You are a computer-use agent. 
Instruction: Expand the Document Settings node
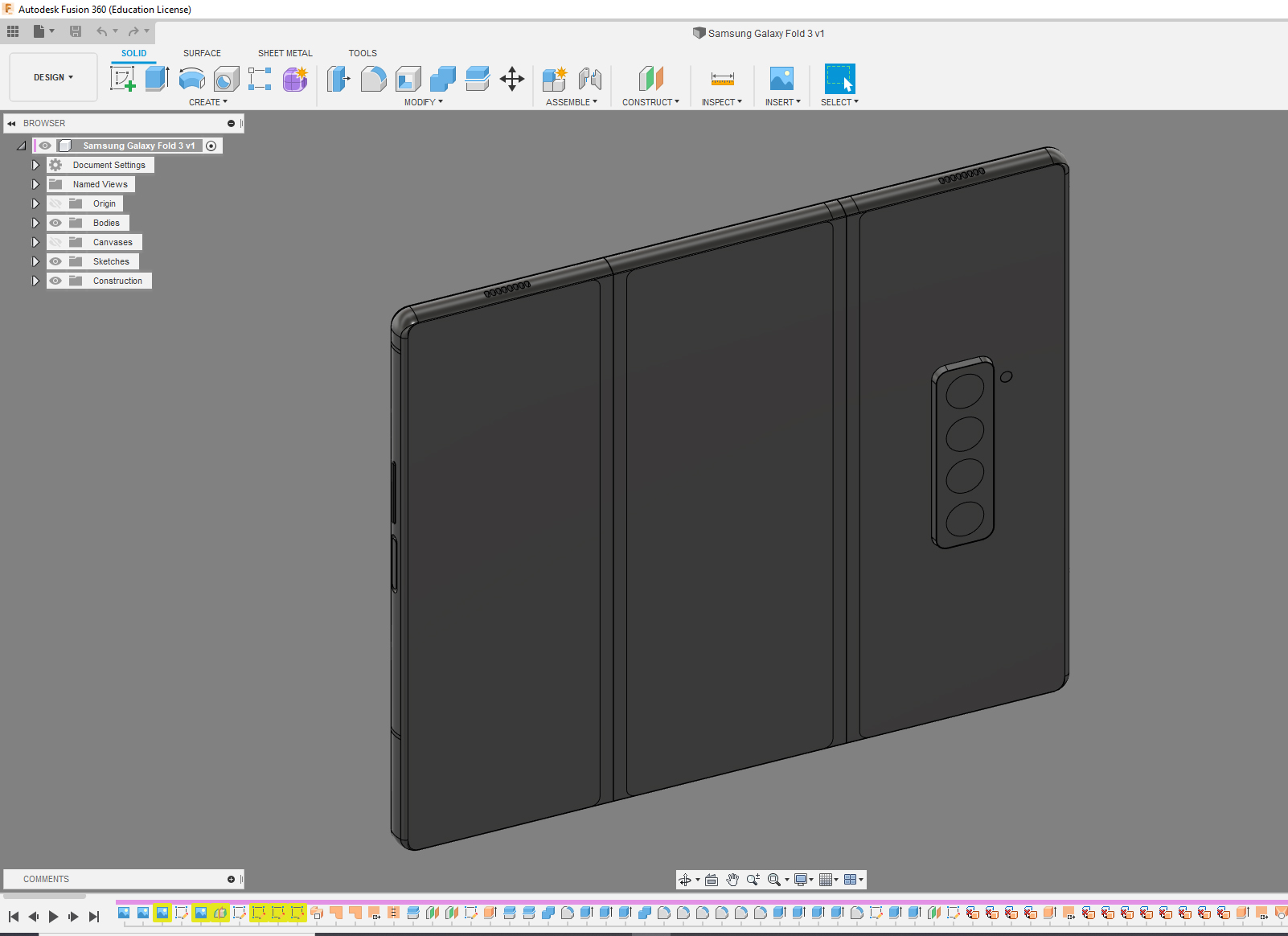coord(35,165)
